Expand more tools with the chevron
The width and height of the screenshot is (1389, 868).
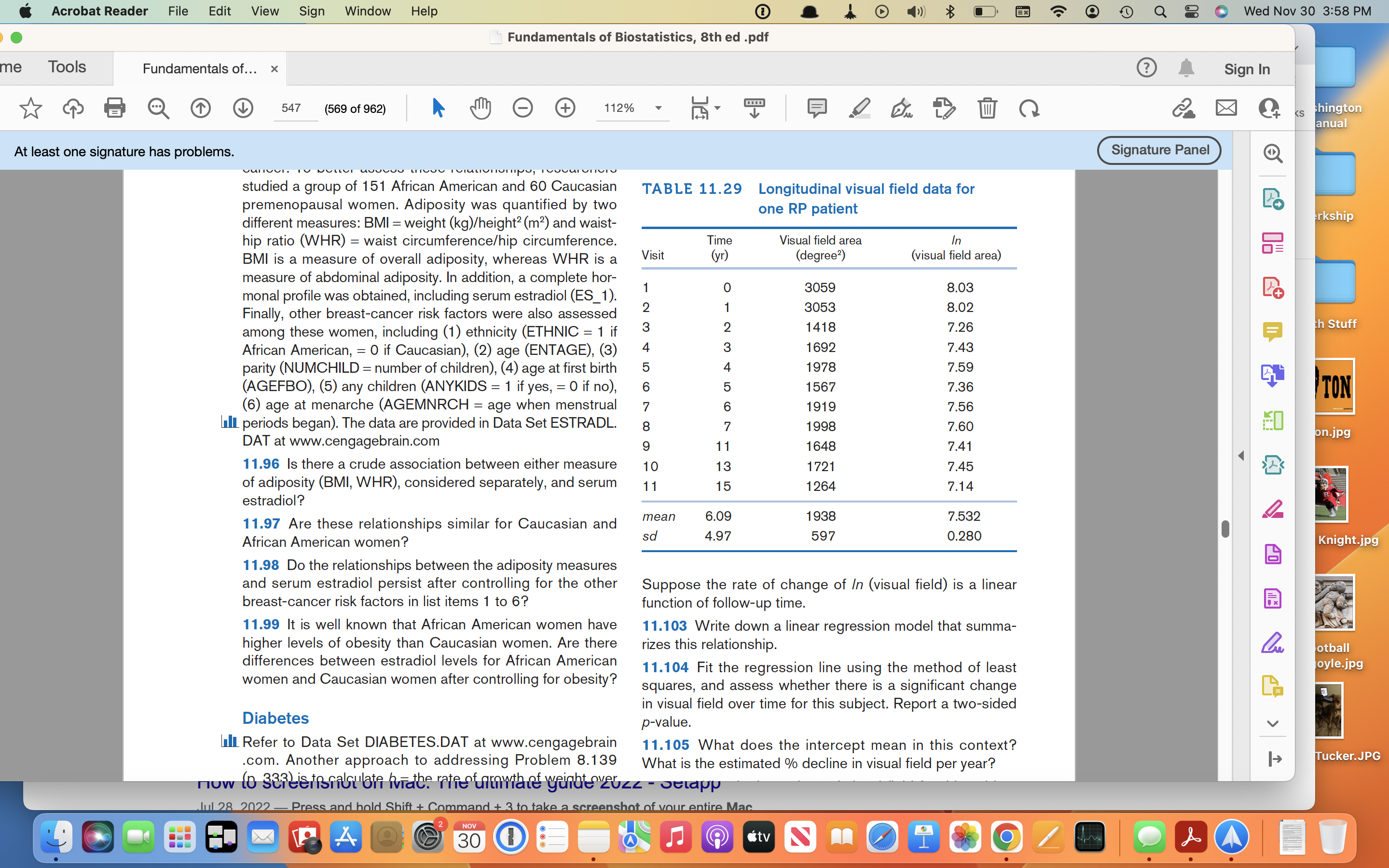pyautogui.click(x=1274, y=723)
